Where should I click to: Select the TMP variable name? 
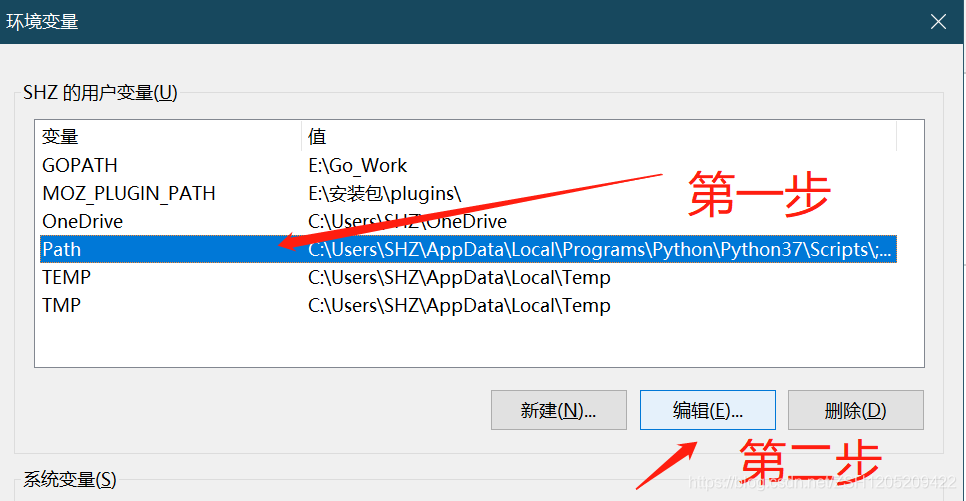click(x=62, y=305)
